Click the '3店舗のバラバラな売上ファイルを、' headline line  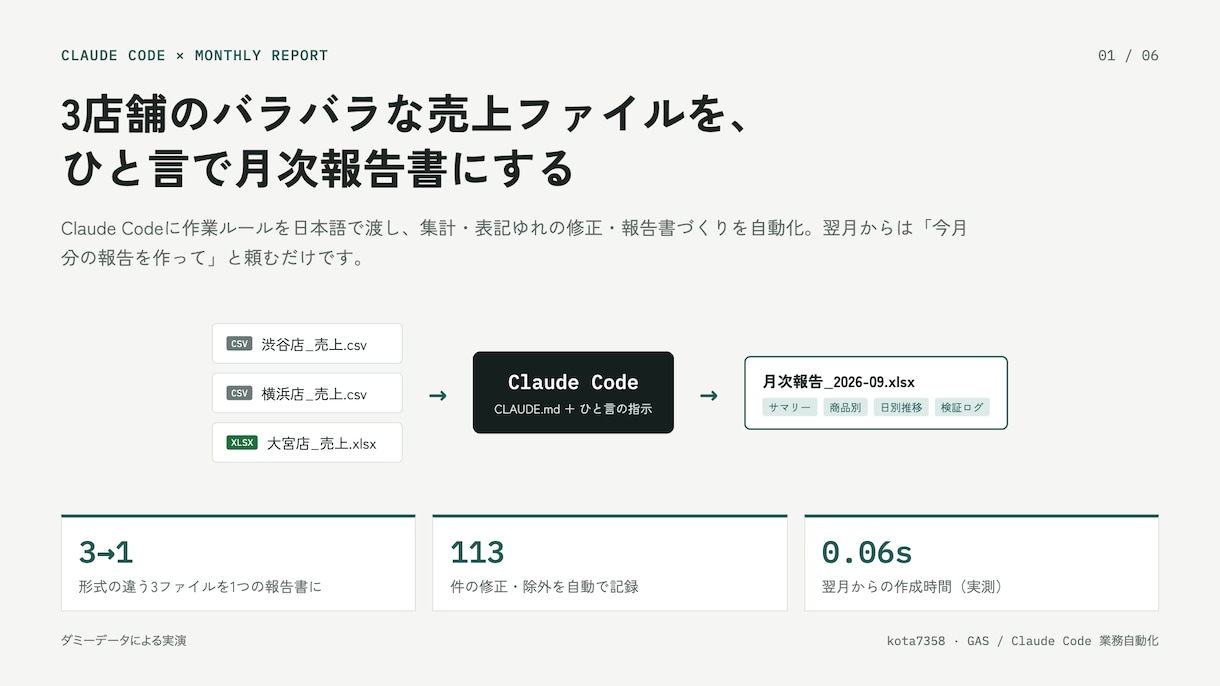403,115
